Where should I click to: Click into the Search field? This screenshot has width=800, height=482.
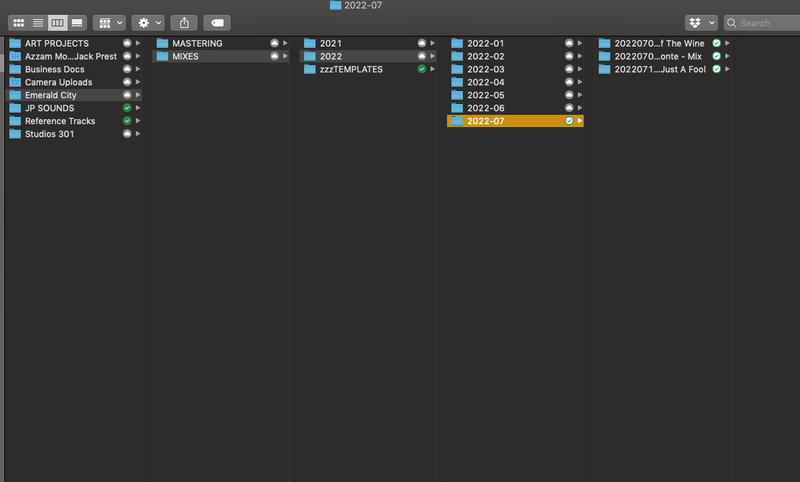762,23
